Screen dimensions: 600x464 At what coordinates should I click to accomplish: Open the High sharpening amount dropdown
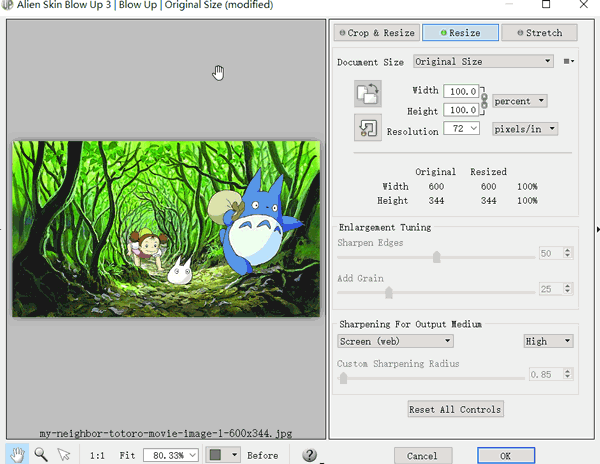(548, 341)
